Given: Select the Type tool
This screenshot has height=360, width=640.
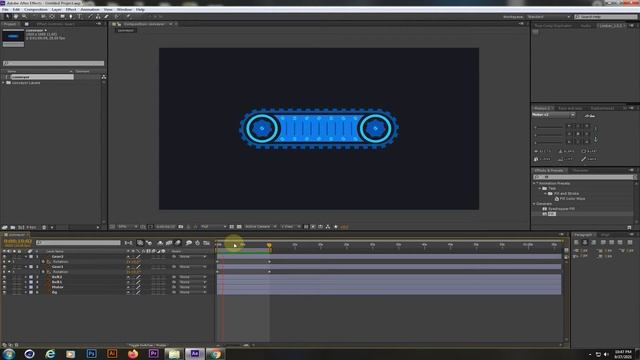Looking at the screenshot, I should [80, 16].
